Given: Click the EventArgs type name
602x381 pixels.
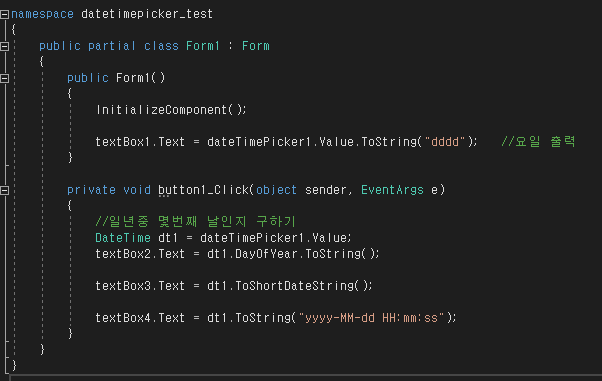Looking at the screenshot, I should click(x=392, y=190).
